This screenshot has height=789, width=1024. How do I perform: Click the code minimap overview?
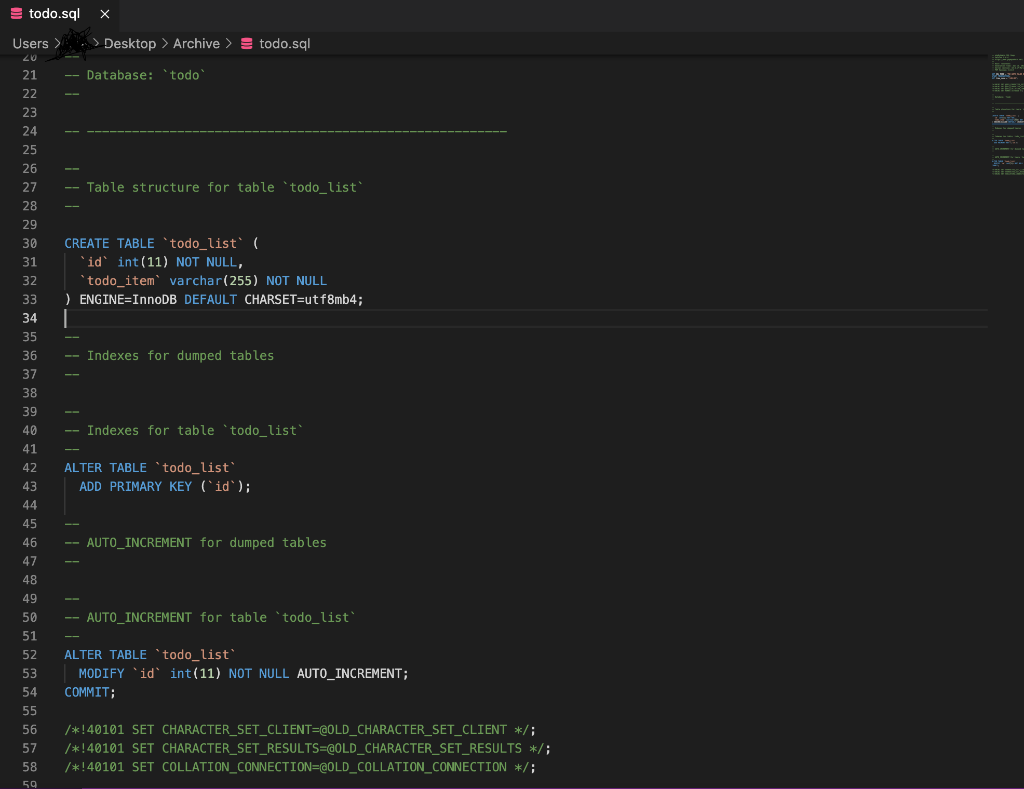click(x=1006, y=115)
